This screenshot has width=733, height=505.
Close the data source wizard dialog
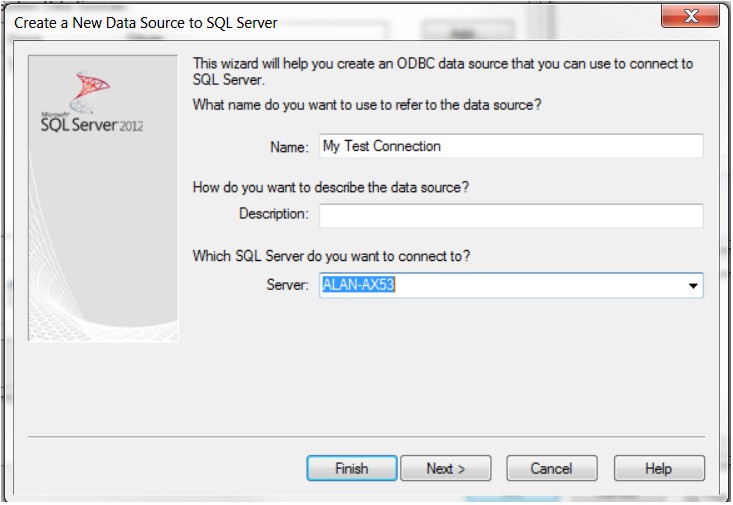(x=690, y=16)
